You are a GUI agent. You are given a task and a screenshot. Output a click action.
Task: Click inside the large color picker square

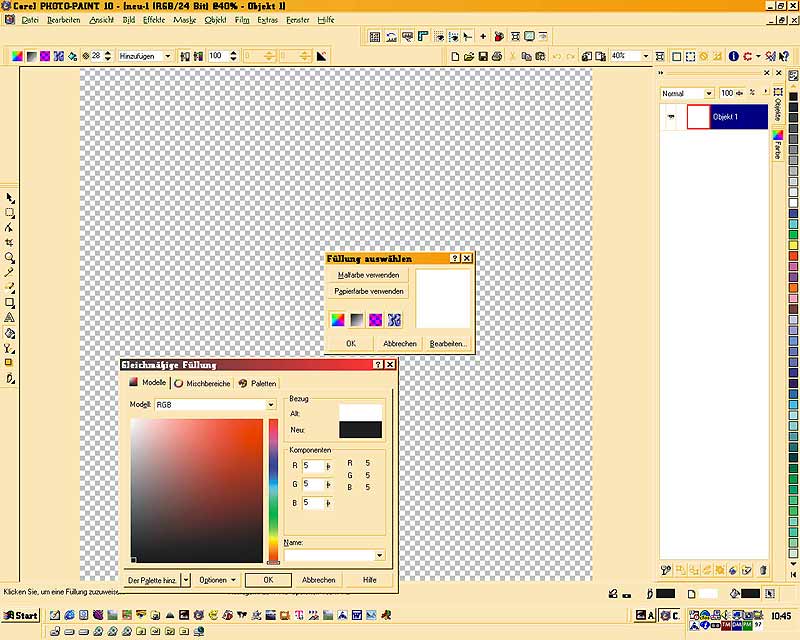pyautogui.click(x=196, y=490)
